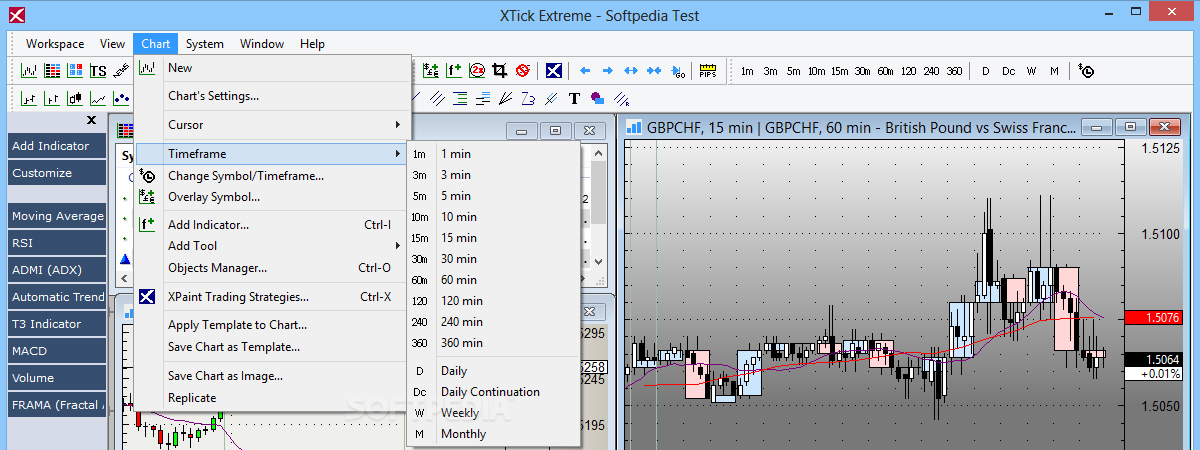1200x450 pixels.
Task: Select Daily Continuation in Timeframe submenu
Action: click(494, 392)
